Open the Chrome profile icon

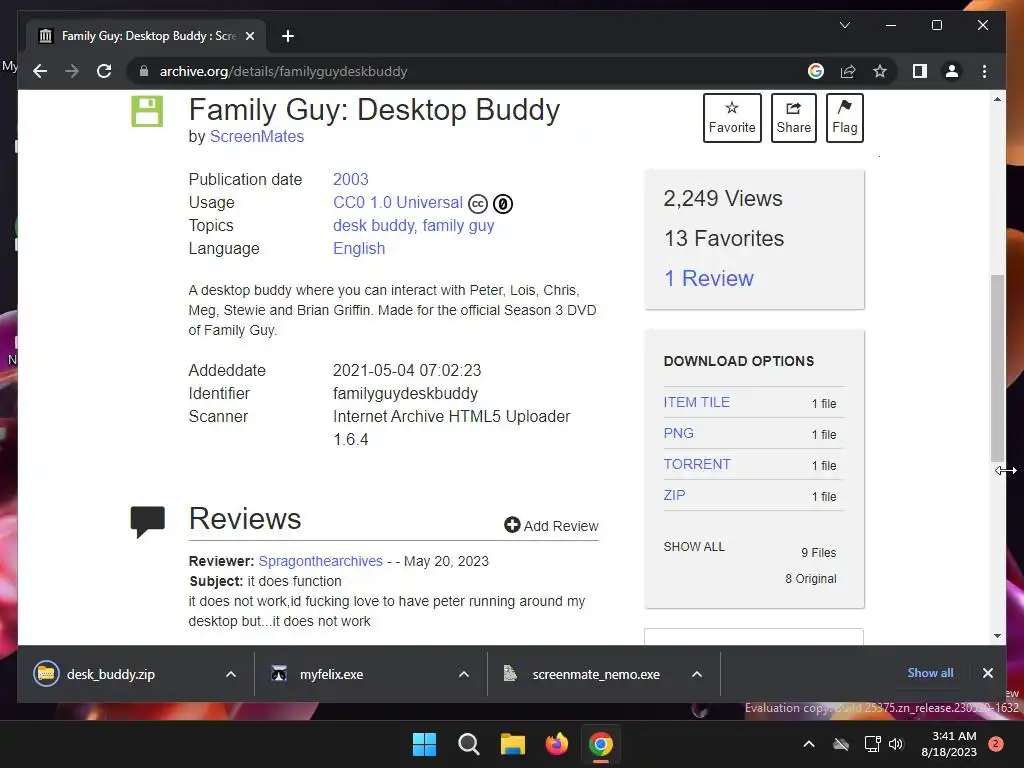(x=952, y=71)
